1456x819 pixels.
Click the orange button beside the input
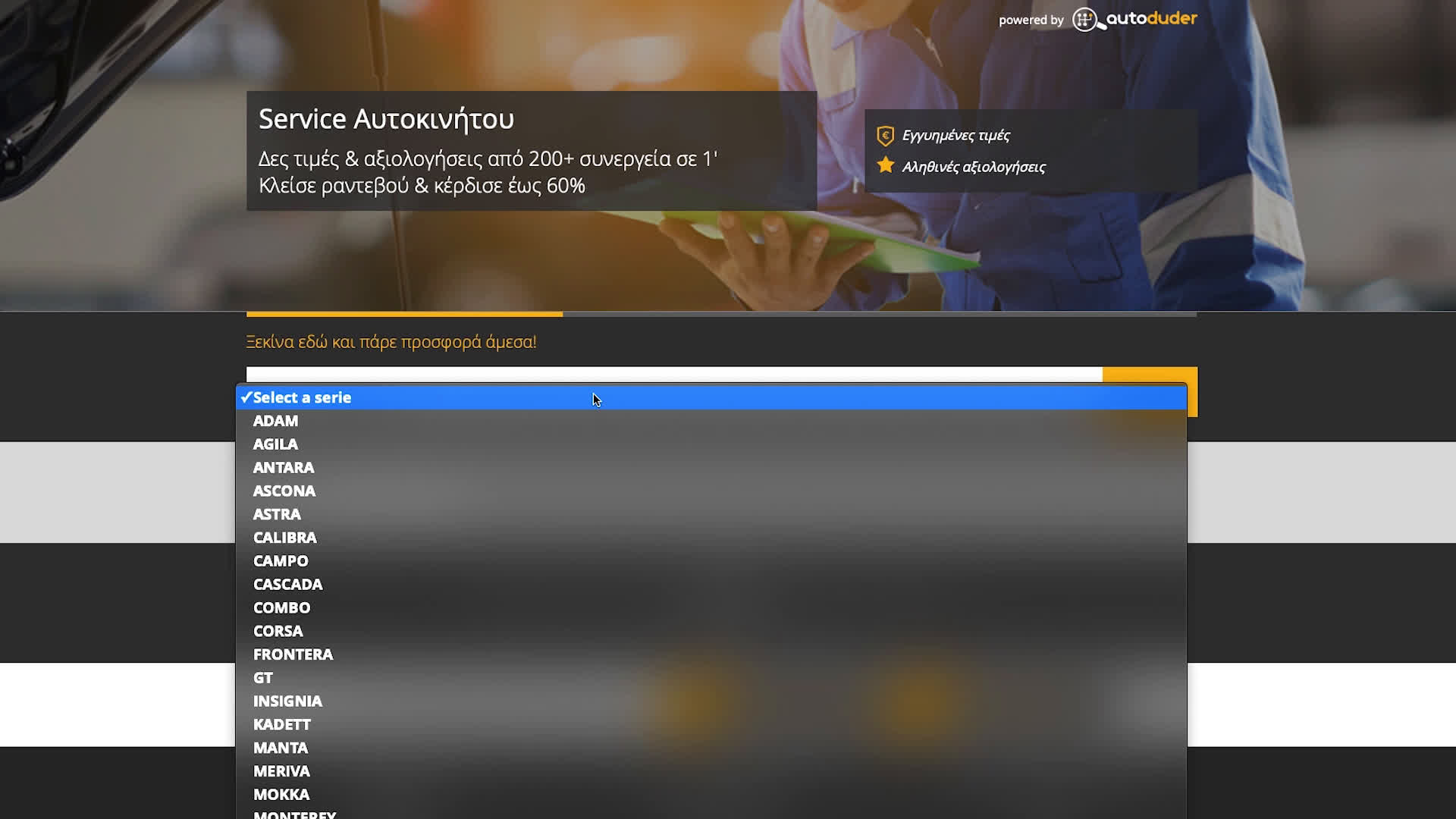(x=1149, y=375)
